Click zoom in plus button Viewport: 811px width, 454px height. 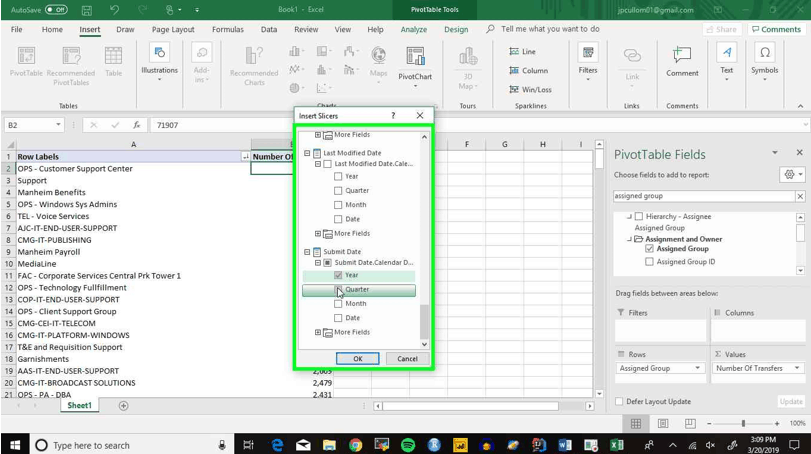[x=777, y=423]
